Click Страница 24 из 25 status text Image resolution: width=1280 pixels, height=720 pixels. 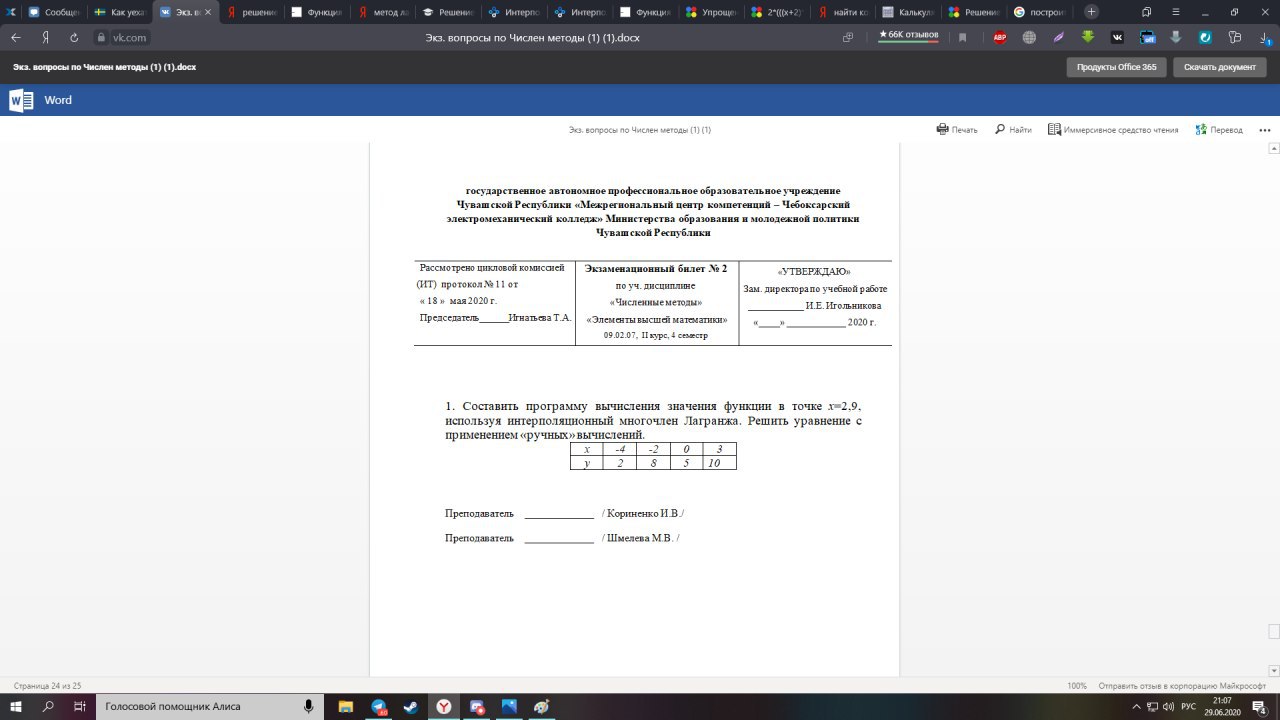coord(47,686)
